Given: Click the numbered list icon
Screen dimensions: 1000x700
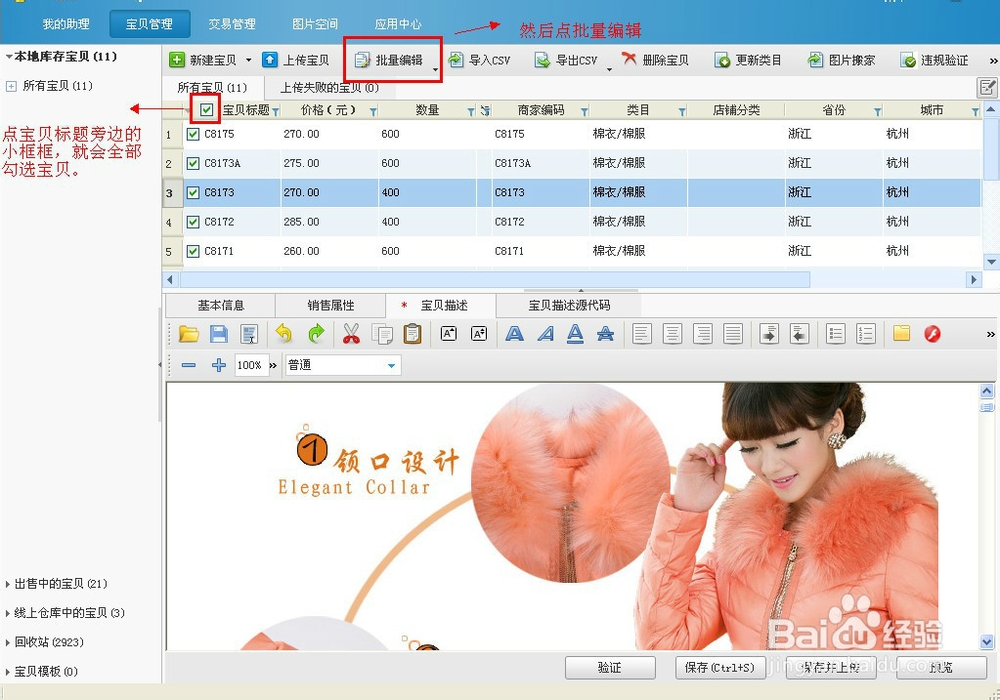Looking at the screenshot, I should [x=865, y=333].
